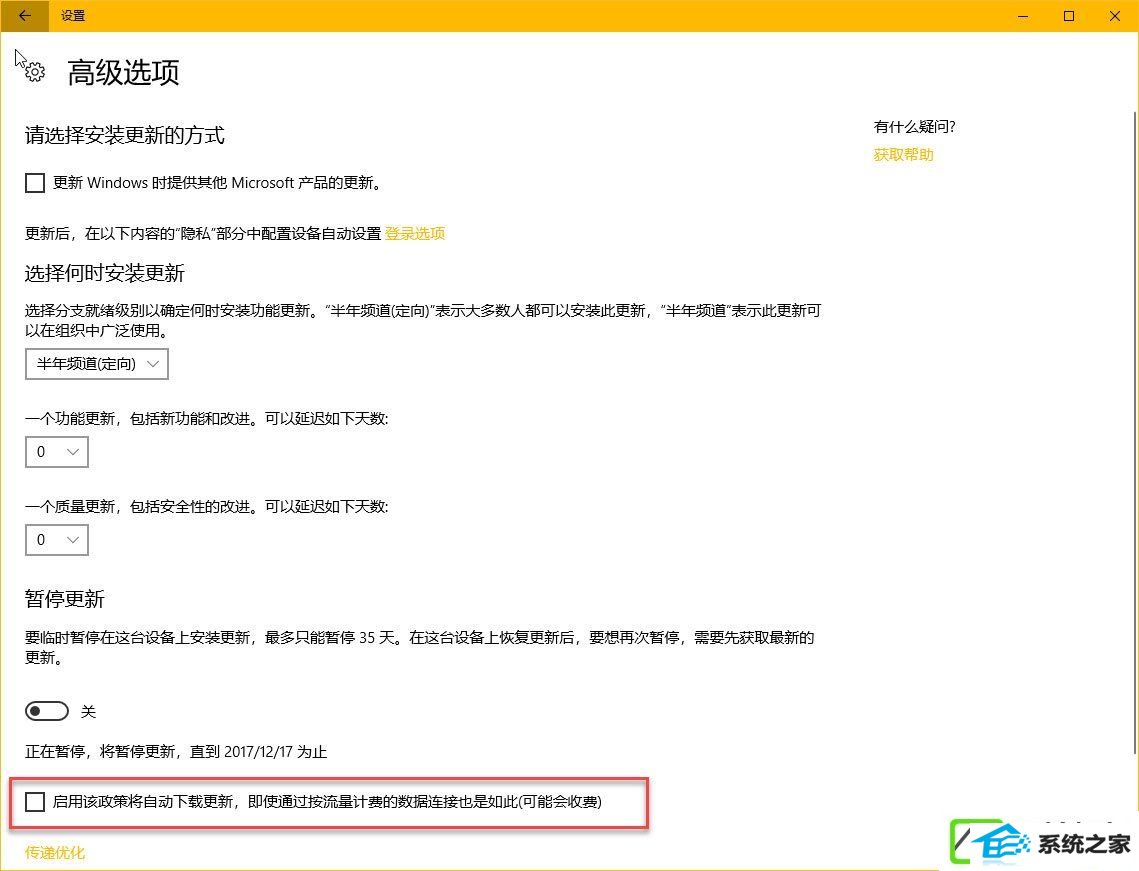Click the 一个功能更新 deferral description text
Image resolution: width=1139 pixels, height=871 pixels.
[207, 419]
